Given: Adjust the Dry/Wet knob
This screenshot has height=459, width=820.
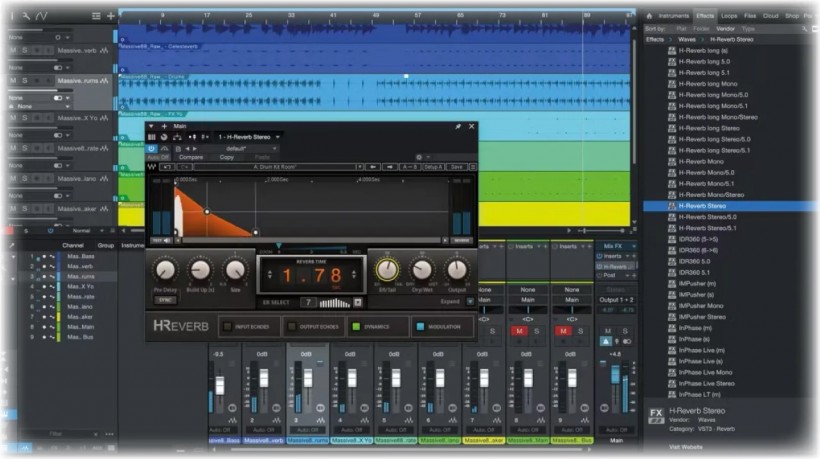Looking at the screenshot, I should click(x=422, y=270).
